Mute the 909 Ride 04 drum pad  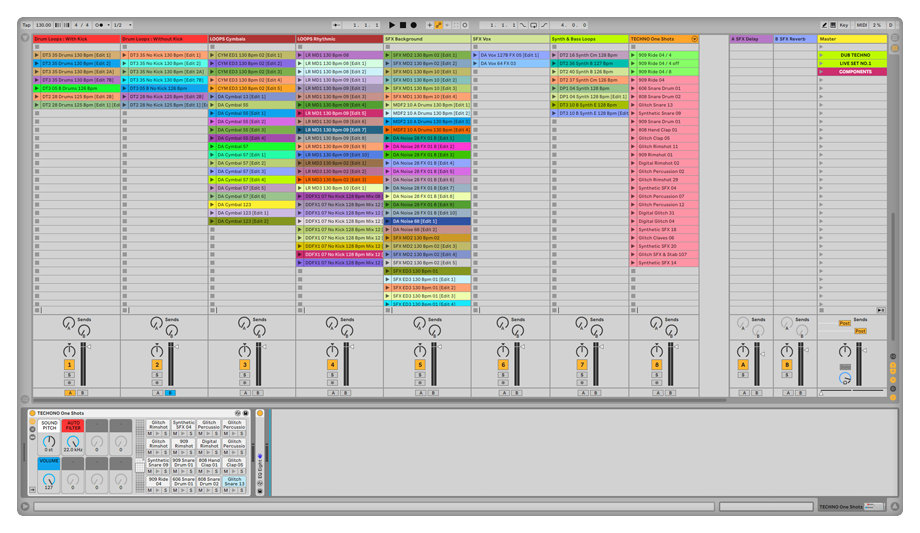click(x=150, y=490)
